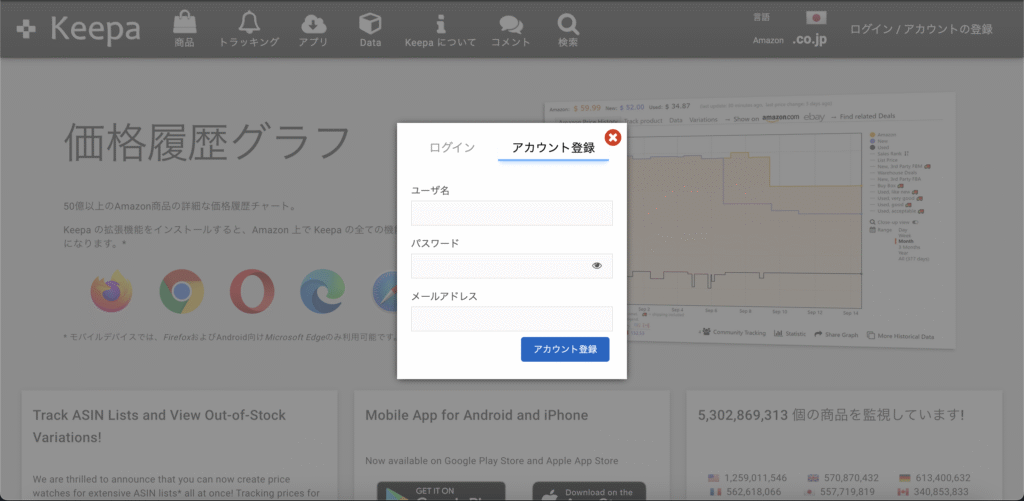1024x501 pixels.
Task: Click More Historical Data in graph
Action: (901, 336)
